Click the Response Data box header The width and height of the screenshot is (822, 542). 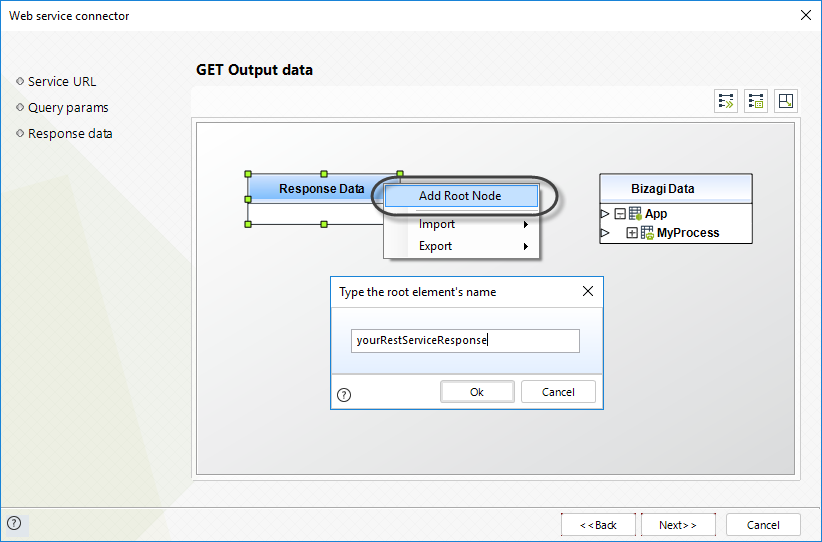[321, 189]
